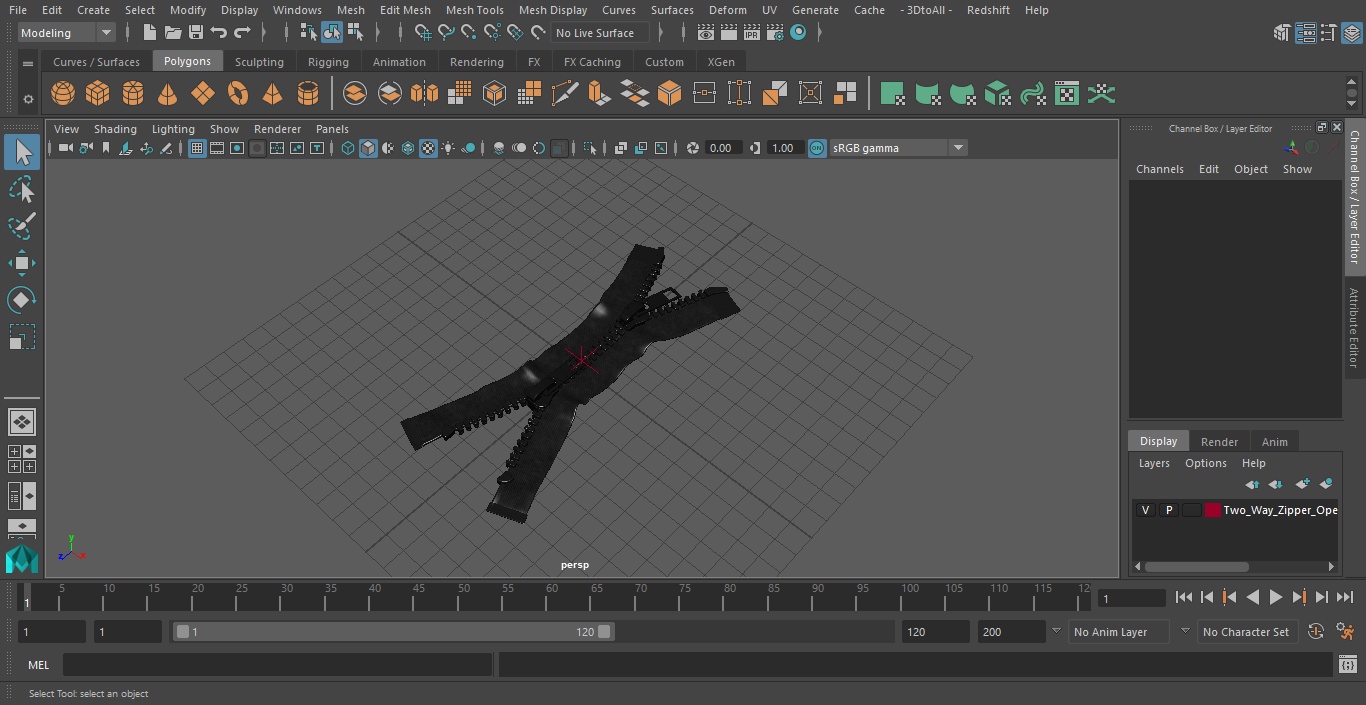Play the animation forwards
The image size is (1366, 705).
coord(1276,597)
